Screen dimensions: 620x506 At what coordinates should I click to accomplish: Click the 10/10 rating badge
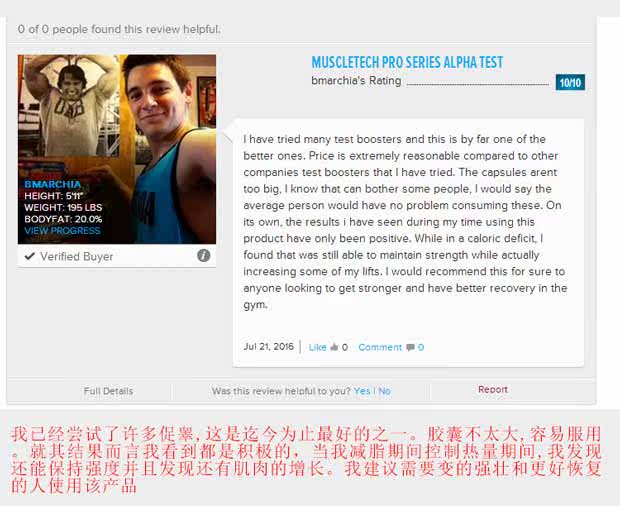pos(570,82)
